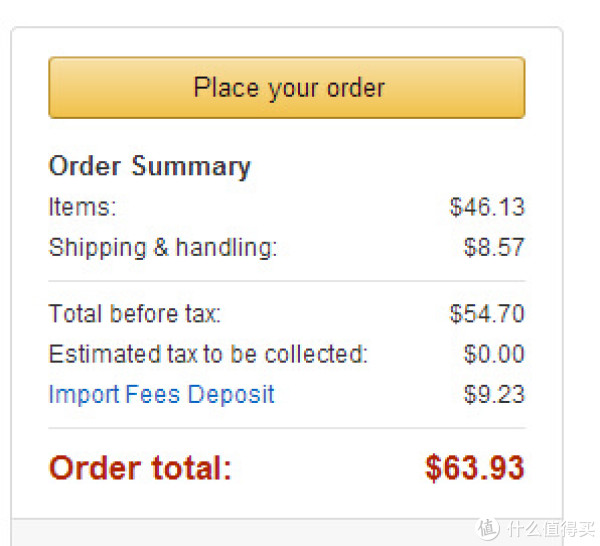Click the Estimated tax to be collected label
This screenshot has height=546, width=600.
click(208, 354)
